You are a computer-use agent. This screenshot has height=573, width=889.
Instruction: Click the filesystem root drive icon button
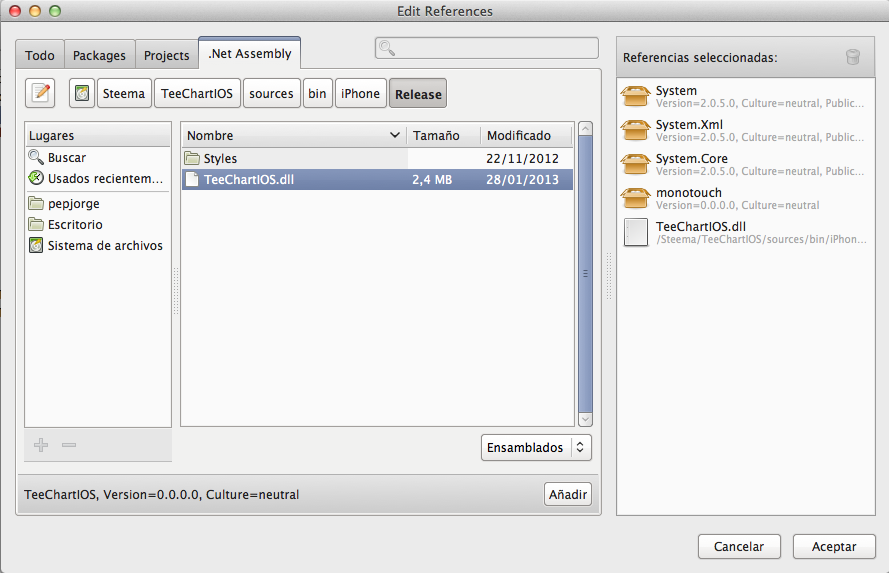click(x=82, y=93)
